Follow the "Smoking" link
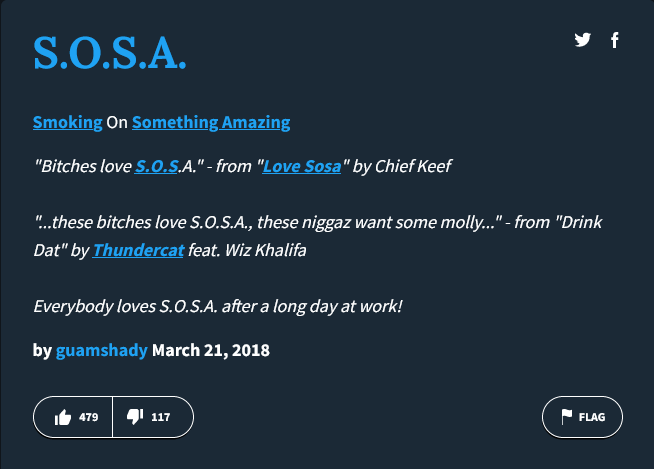Image resolution: width=654 pixels, height=469 pixels. click(x=67, y=122)
